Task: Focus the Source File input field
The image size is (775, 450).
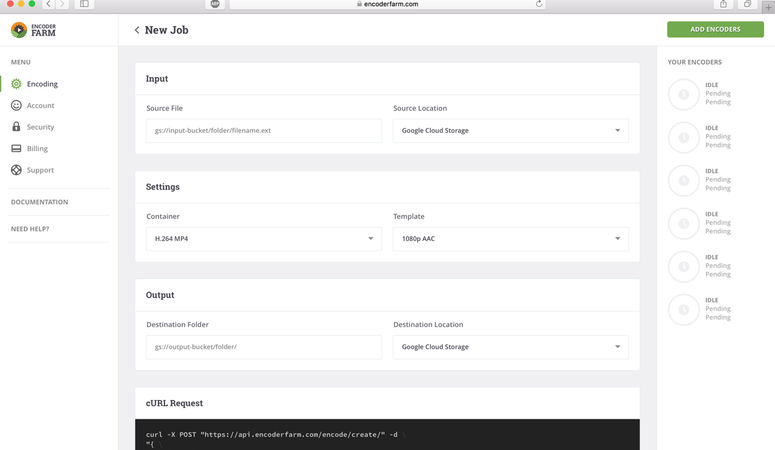Action: tap(263, 131)
